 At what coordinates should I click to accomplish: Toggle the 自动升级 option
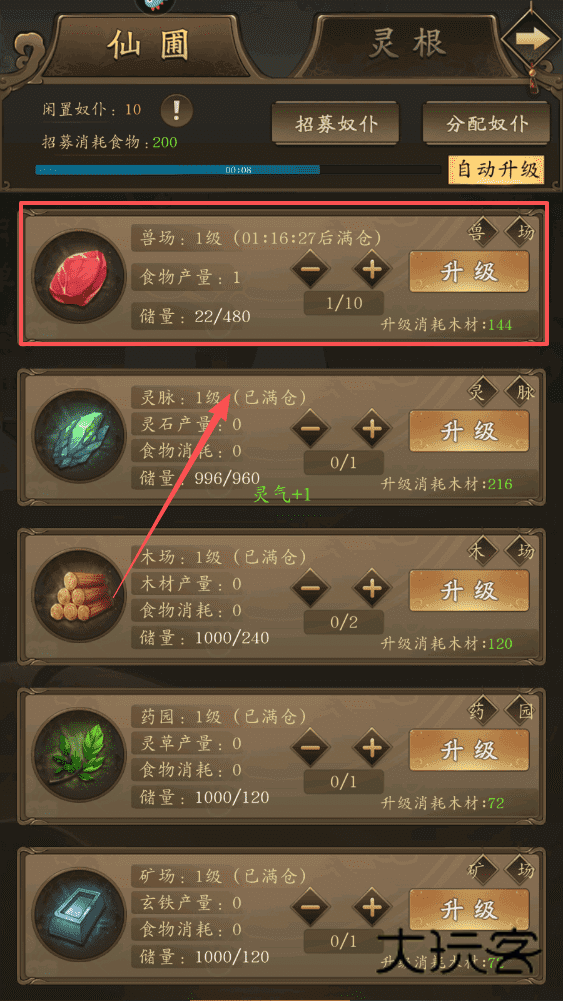click(497, 170)
